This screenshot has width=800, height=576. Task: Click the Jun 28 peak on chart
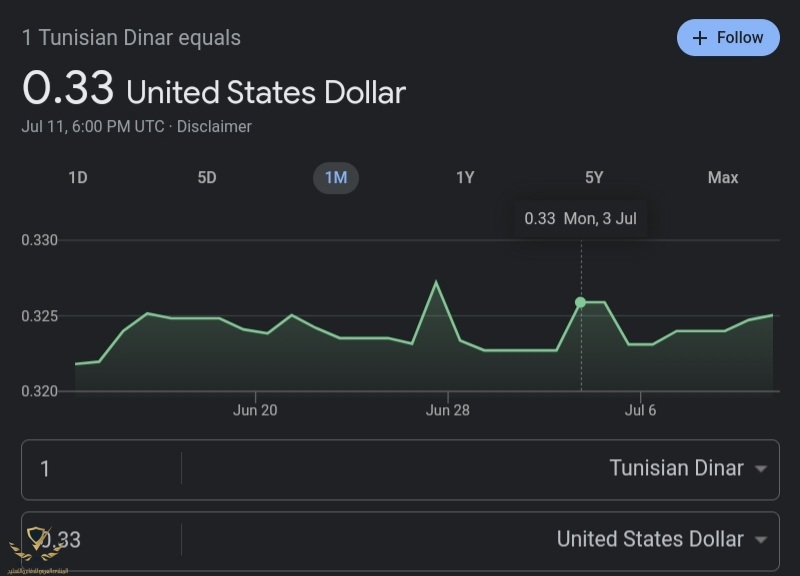[x=436, y=281]
